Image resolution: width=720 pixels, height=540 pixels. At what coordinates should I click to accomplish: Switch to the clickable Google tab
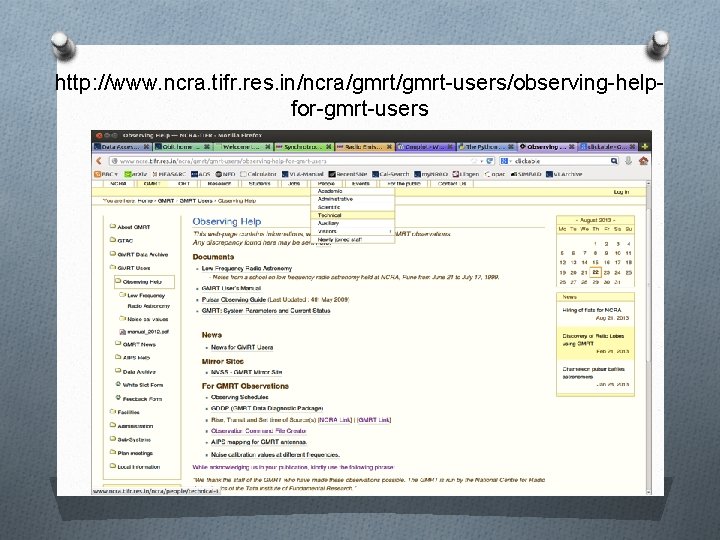click(608, 147)
